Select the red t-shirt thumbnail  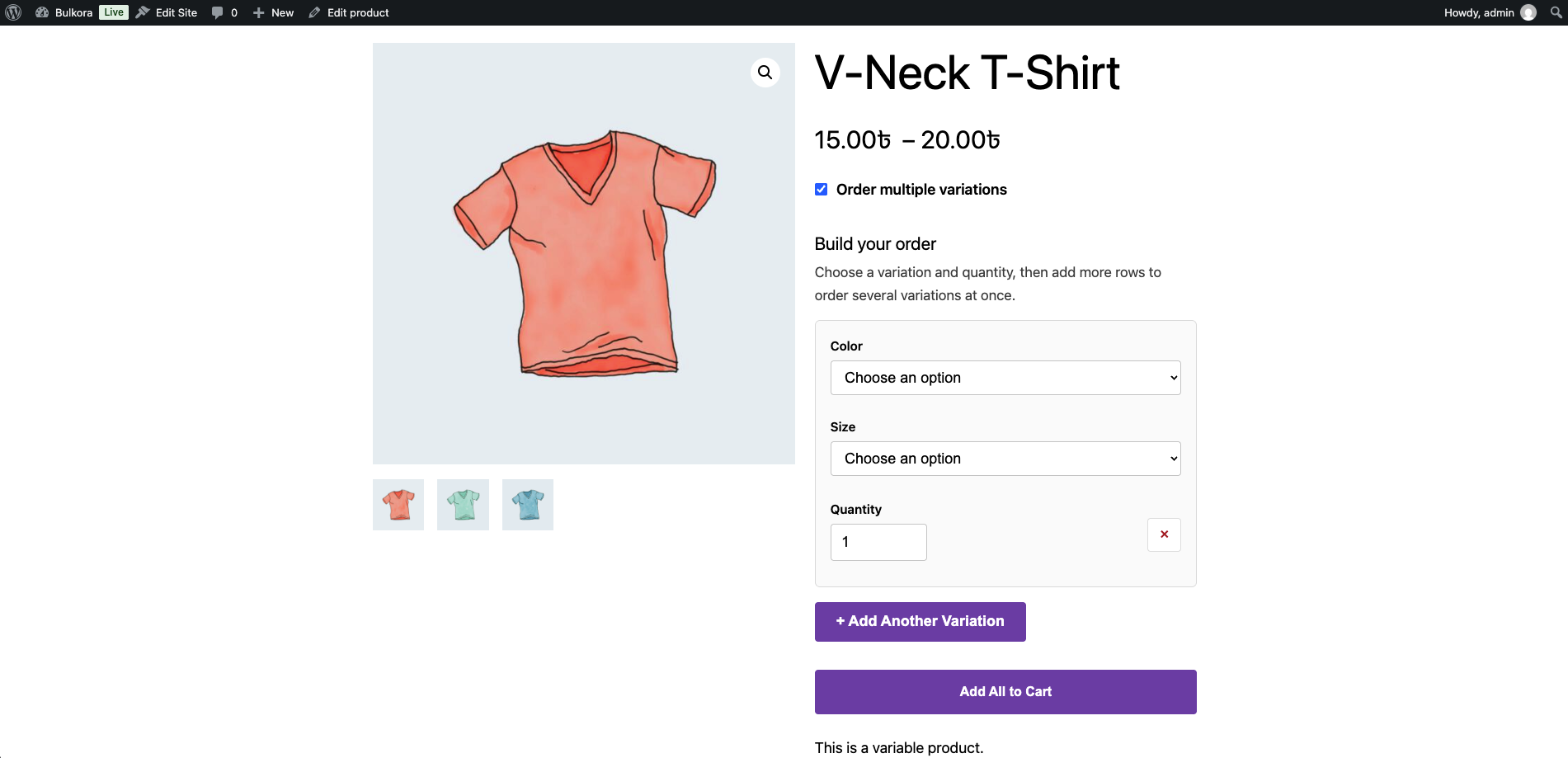398,505
